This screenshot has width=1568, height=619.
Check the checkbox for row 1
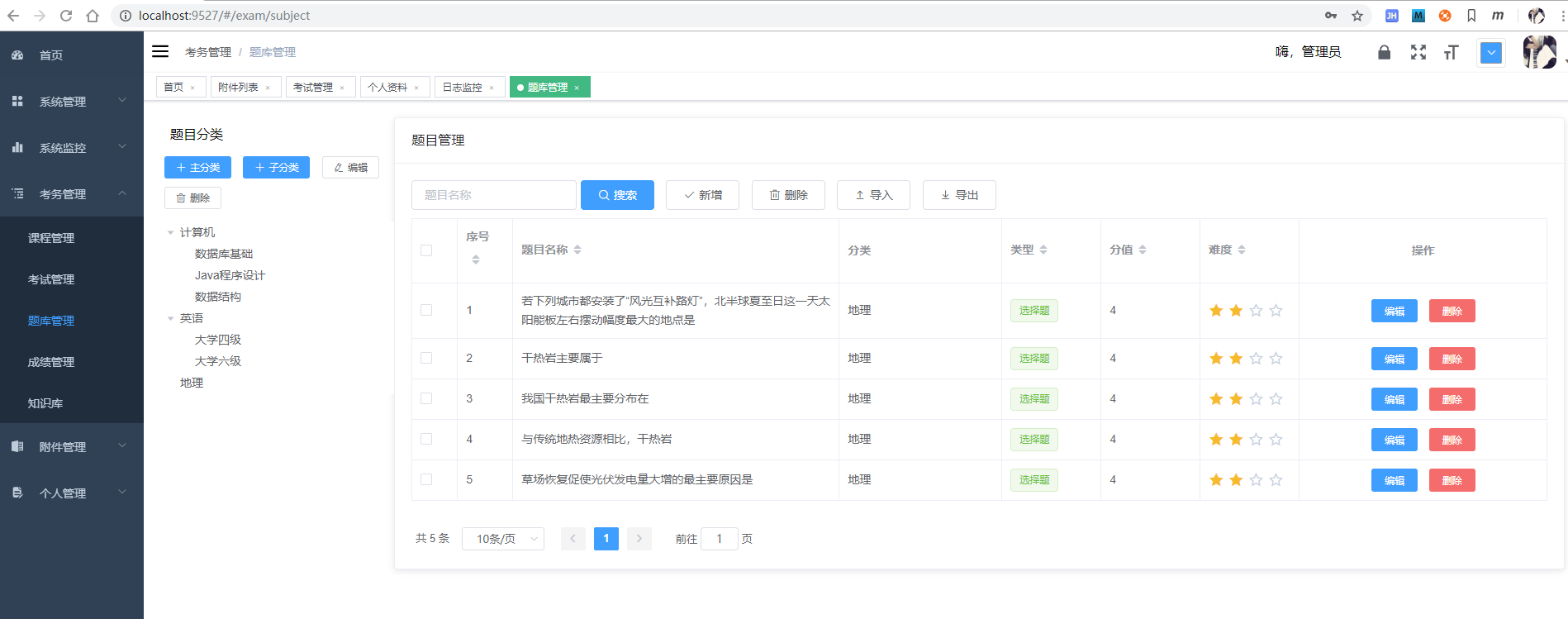coord(426,310)
